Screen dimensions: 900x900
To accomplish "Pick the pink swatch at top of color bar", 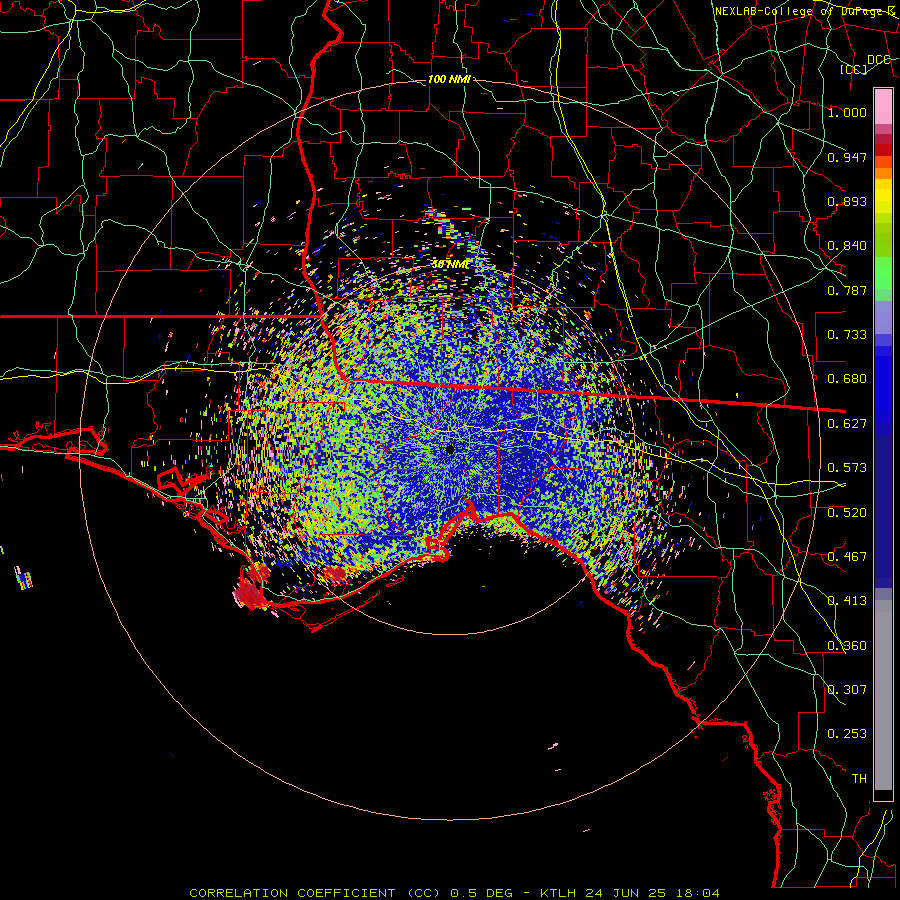I will [x=883, y=106].
